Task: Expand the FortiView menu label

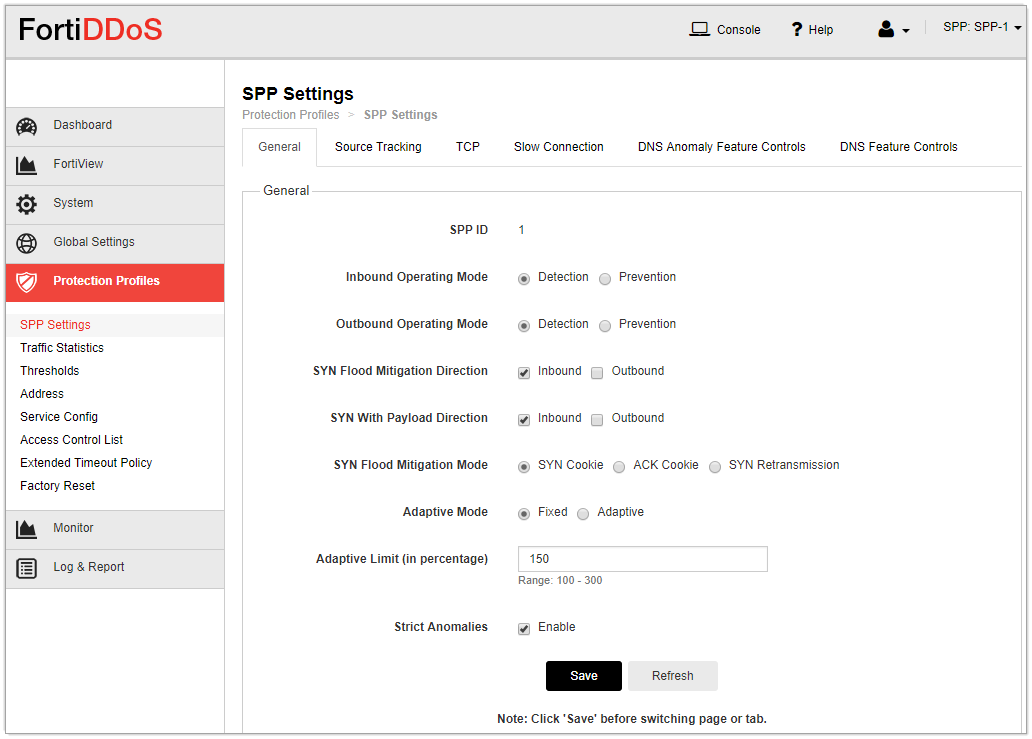Action: [78, 164]
